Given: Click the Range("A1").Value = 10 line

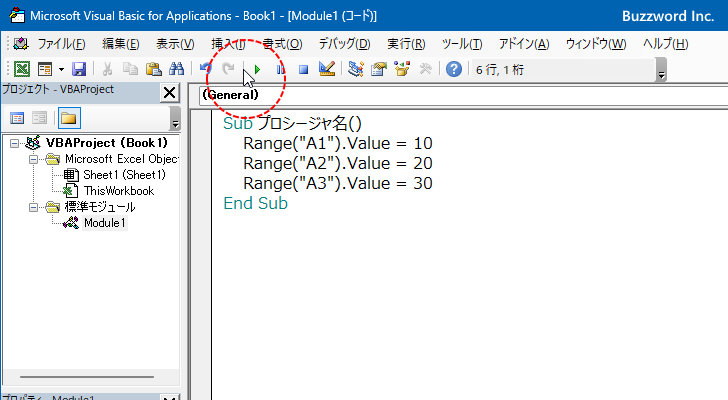Looking at the screenshot, I should (338, 143).
